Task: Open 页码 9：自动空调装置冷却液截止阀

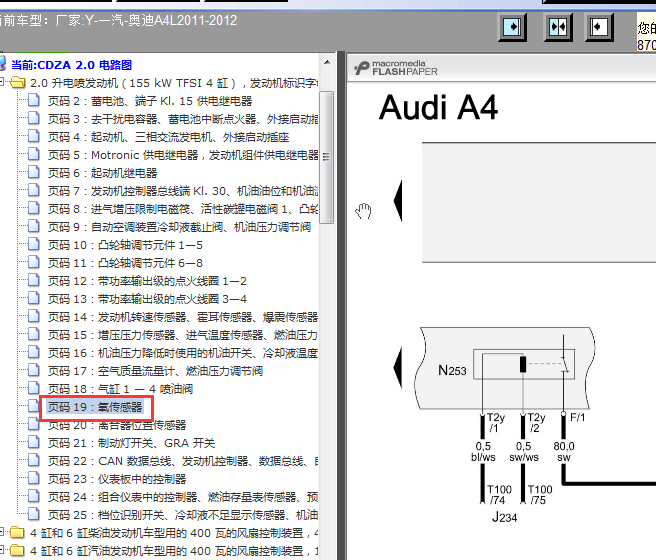Action: click(179, 227)
